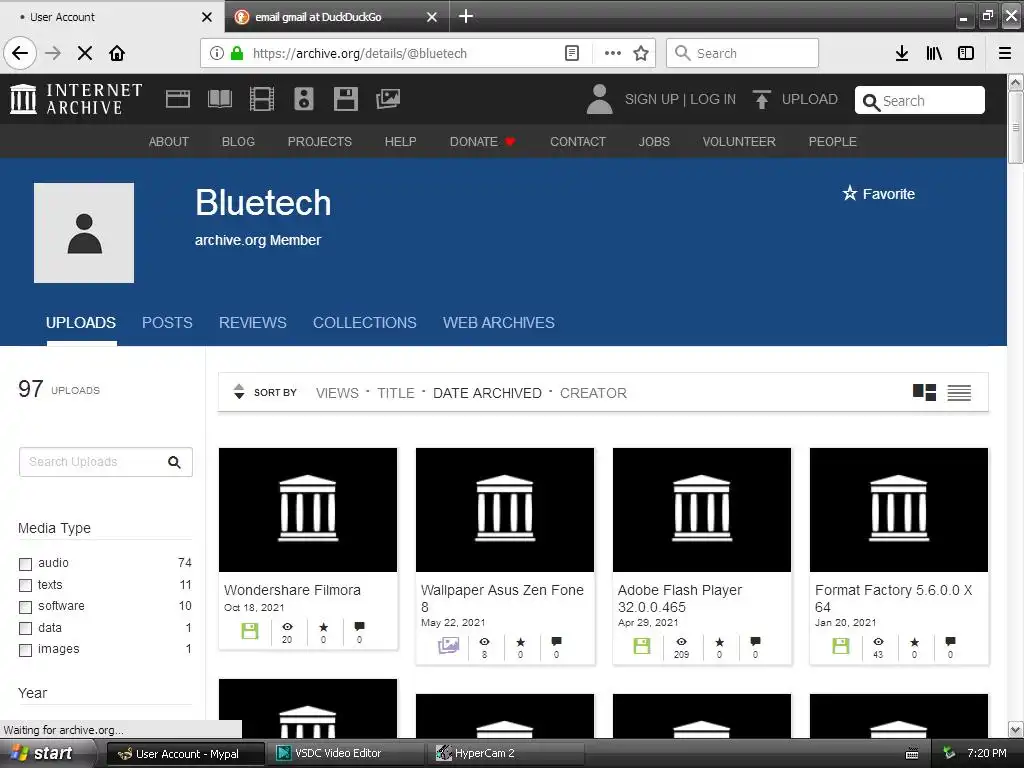The image size is (1024, 768).
Task: Open the About menu link
Action: 168,142
